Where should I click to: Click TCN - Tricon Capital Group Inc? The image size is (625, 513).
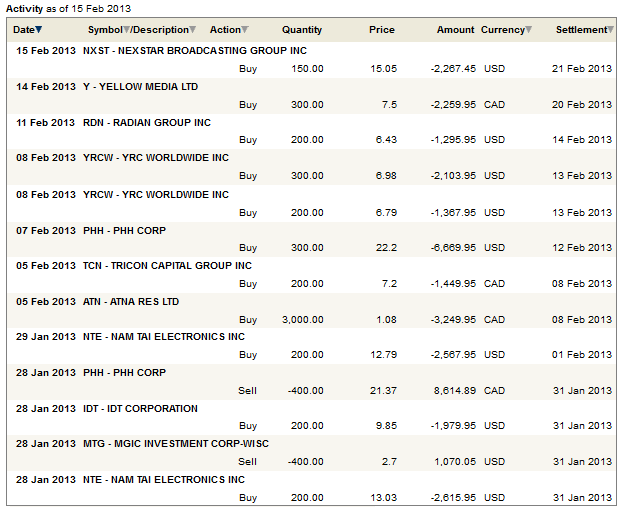[167, 266]
